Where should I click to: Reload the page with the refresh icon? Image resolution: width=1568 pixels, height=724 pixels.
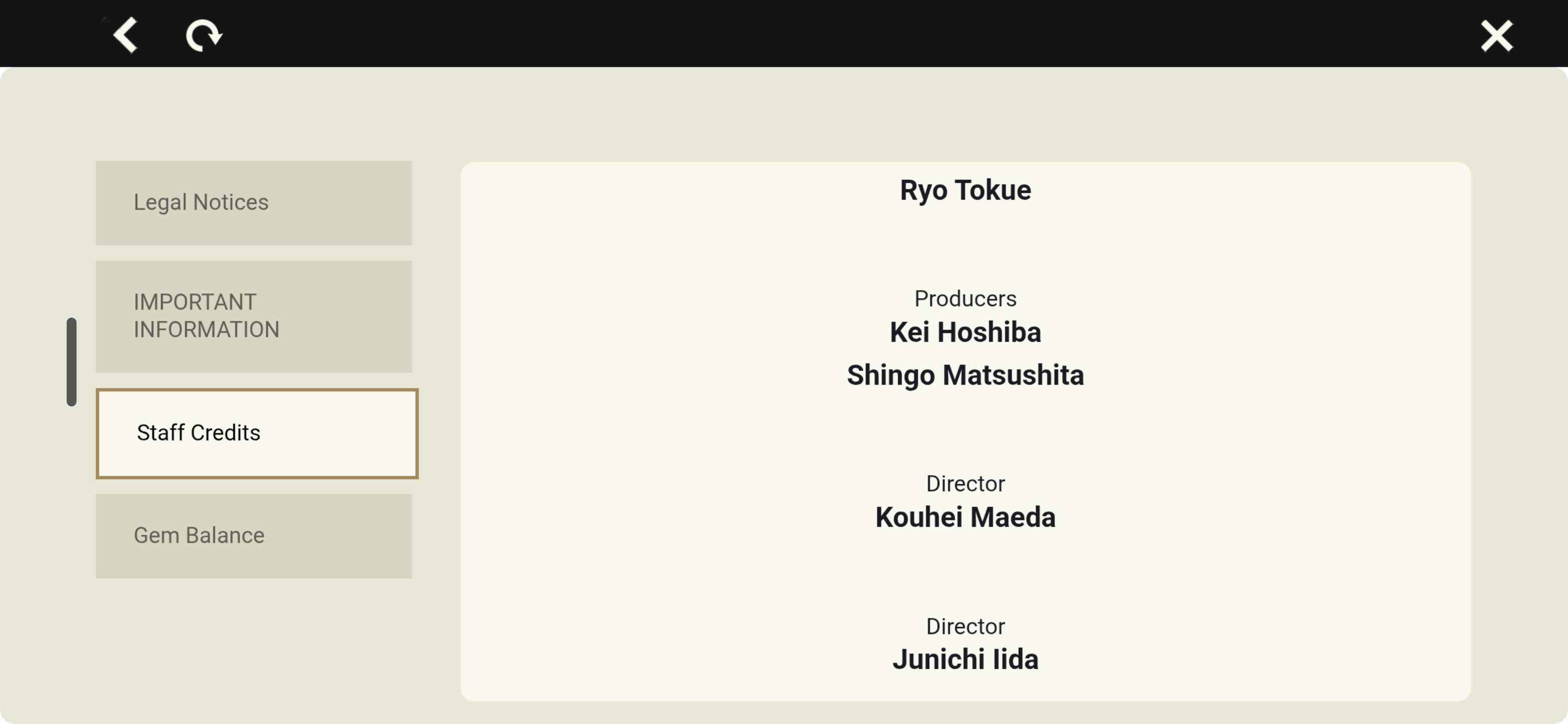pyautogui.click(x=204, y=36)
